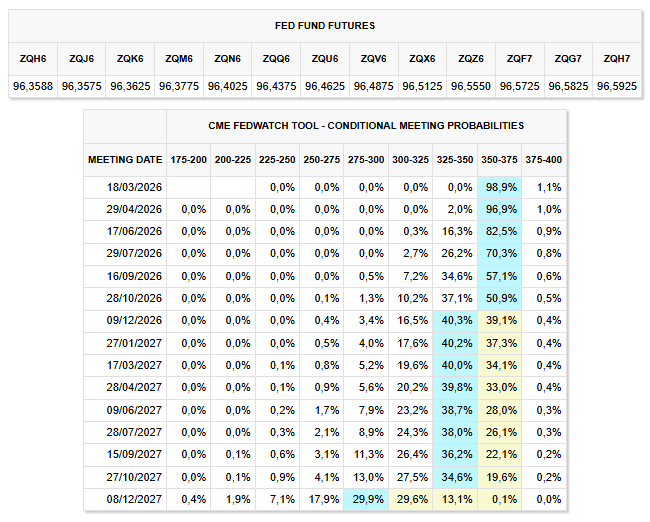Click the 175-200 rate range header
Screen dimensions: 650x522
coord(188,160)
